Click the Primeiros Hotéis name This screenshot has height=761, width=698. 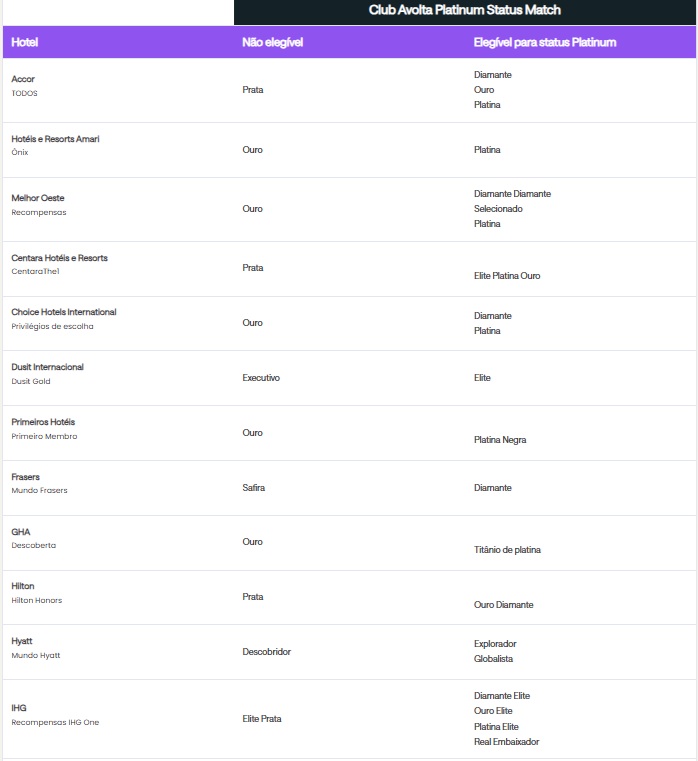43,422
